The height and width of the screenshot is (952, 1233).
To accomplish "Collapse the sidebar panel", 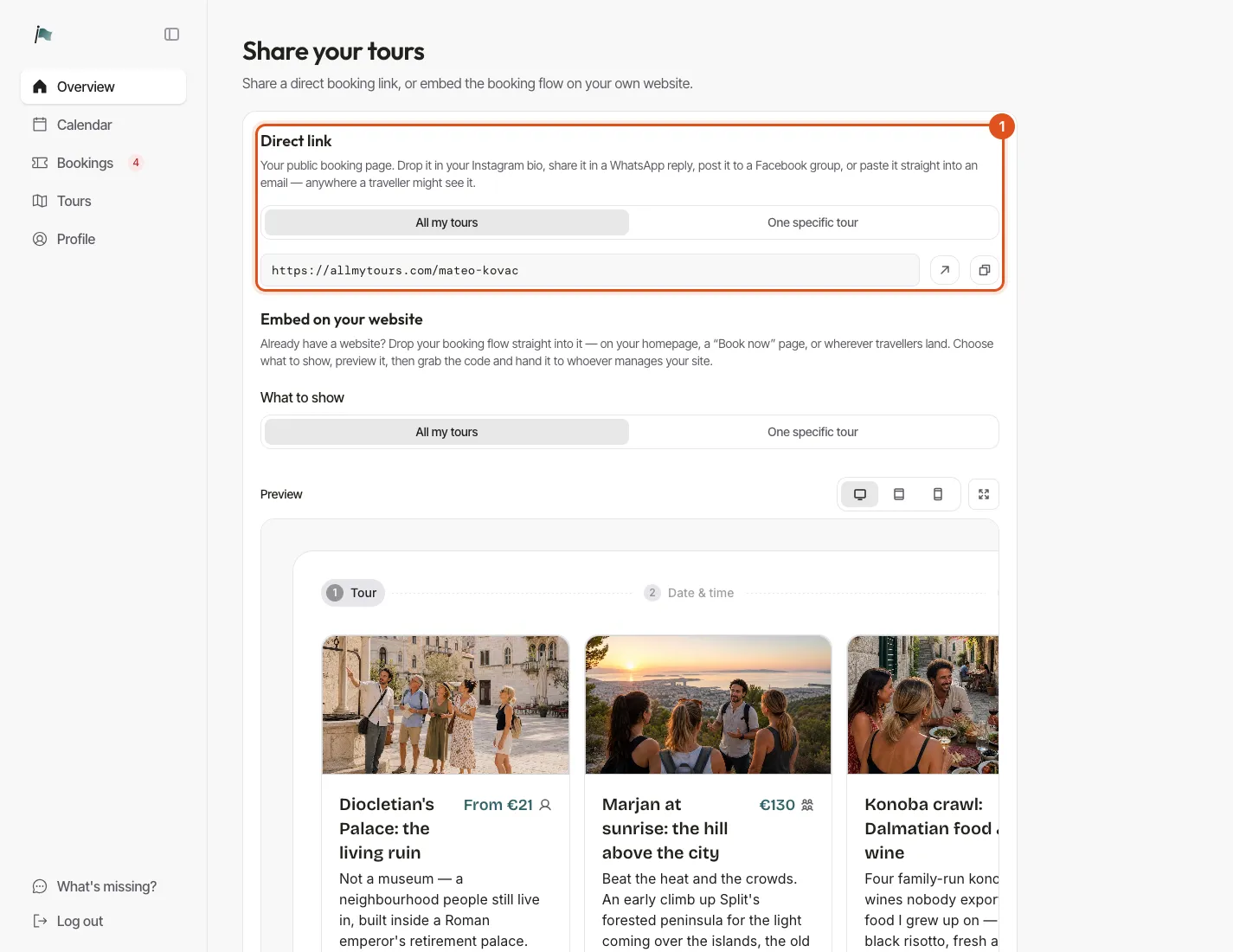I will pyautogui.click(x=171, y=34).
